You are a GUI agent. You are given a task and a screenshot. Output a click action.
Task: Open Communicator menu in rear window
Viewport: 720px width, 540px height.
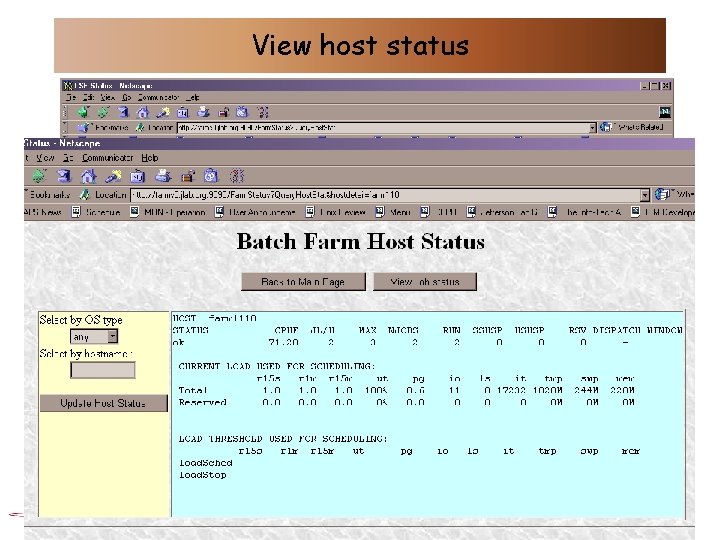[x=158, y=98]
